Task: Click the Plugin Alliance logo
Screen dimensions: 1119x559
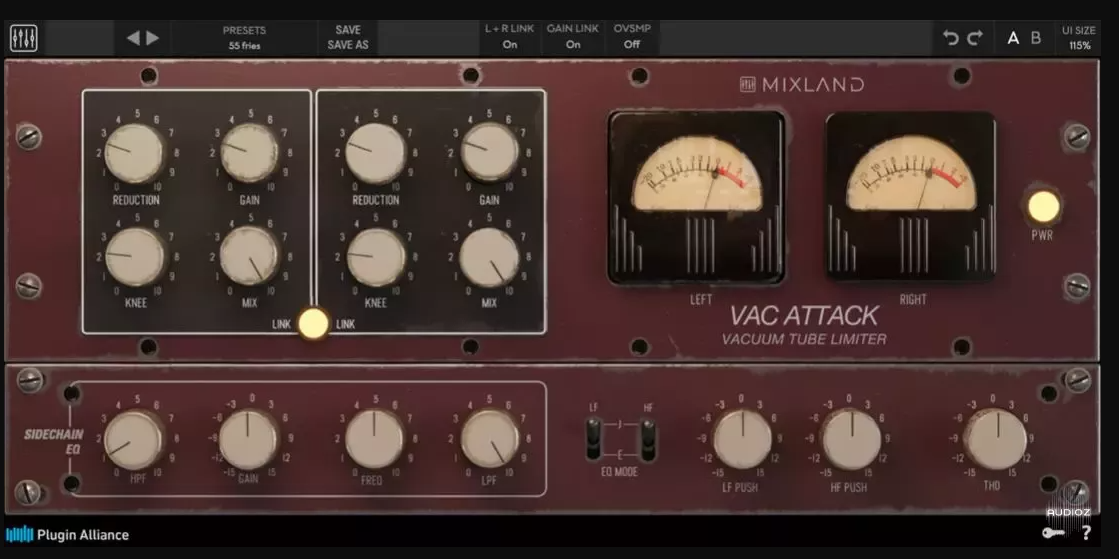Action: click(68, 535)
